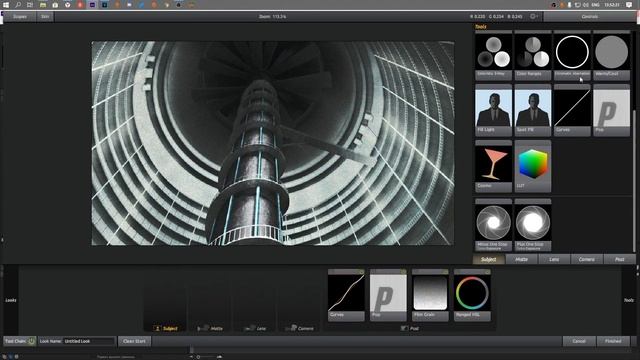Edit the Look Name field
The height and width of the screenshot is (360, 640).
(x=89, y=341)
